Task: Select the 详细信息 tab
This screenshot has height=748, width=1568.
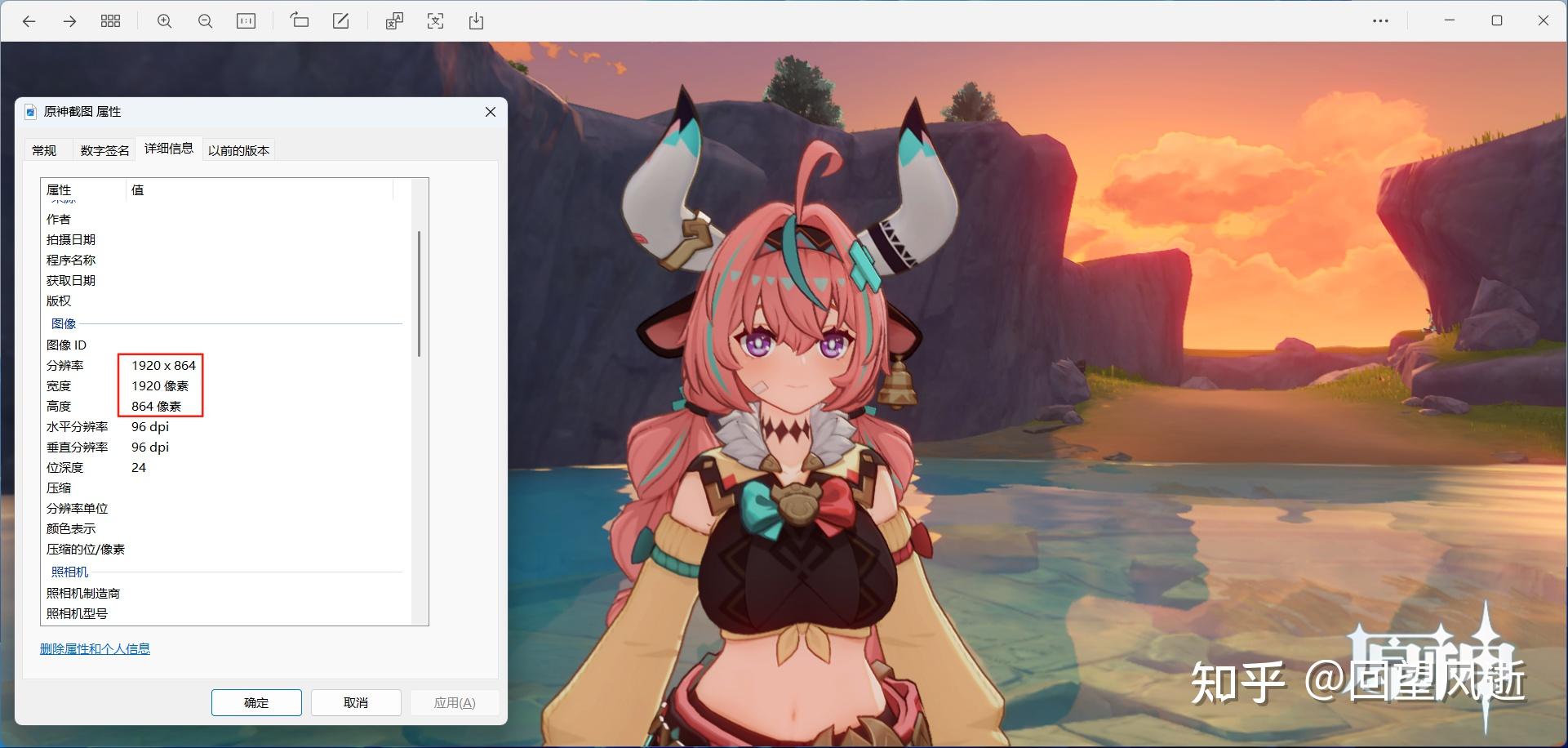Action: [169, 148]
